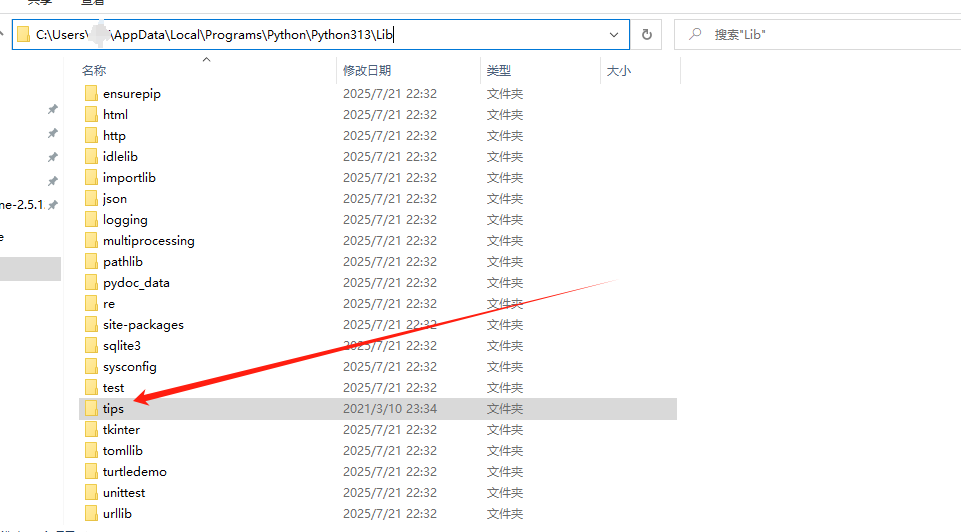Select the turtledemo folder name
This screenshot has width=961, height=532.
point(134,471)
